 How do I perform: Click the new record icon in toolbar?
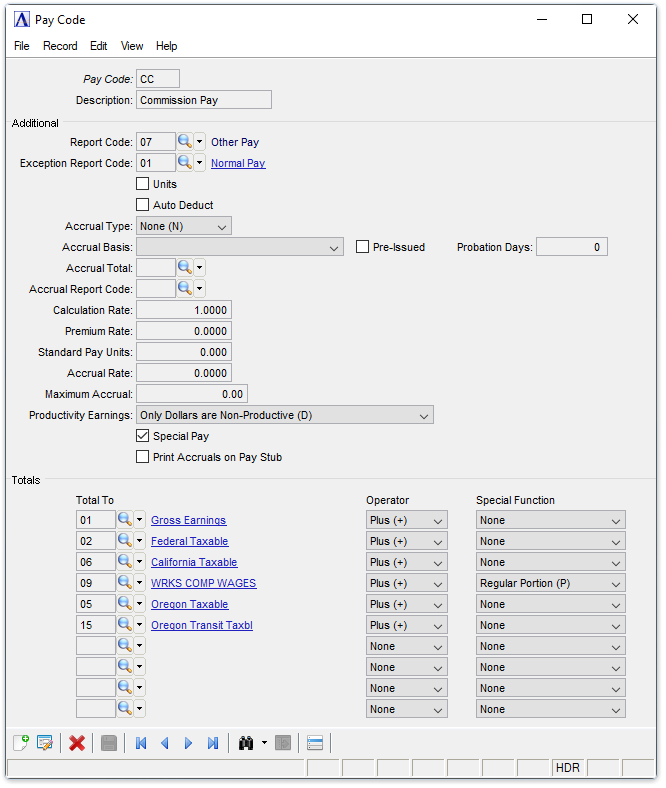click(21, 743)
